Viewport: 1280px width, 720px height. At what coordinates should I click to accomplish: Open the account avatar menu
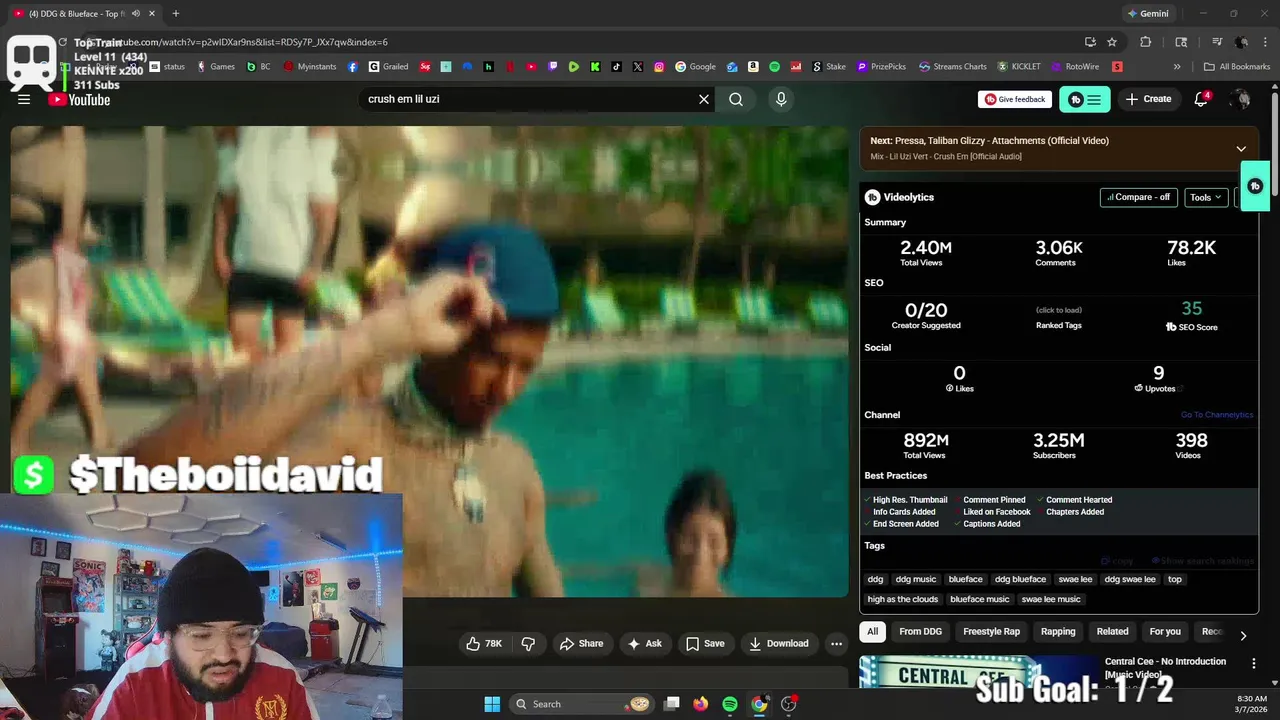tap(1241, 99)
